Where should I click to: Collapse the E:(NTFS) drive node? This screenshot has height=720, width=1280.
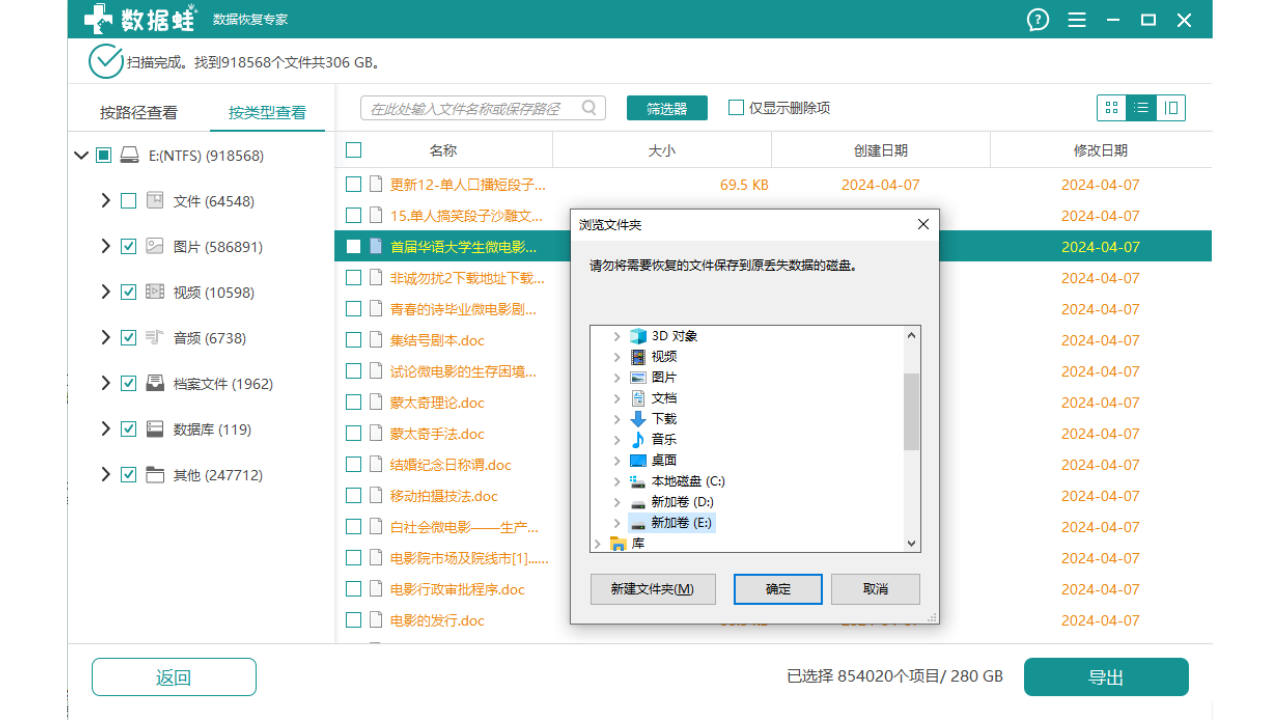[81, 155]
